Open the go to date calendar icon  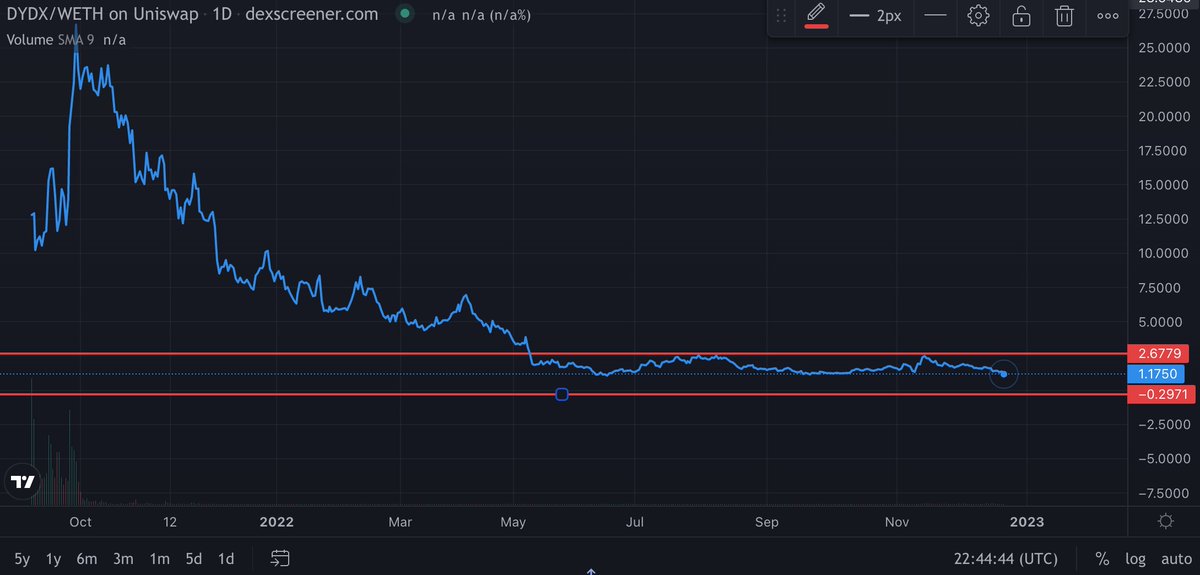point(280,558)
